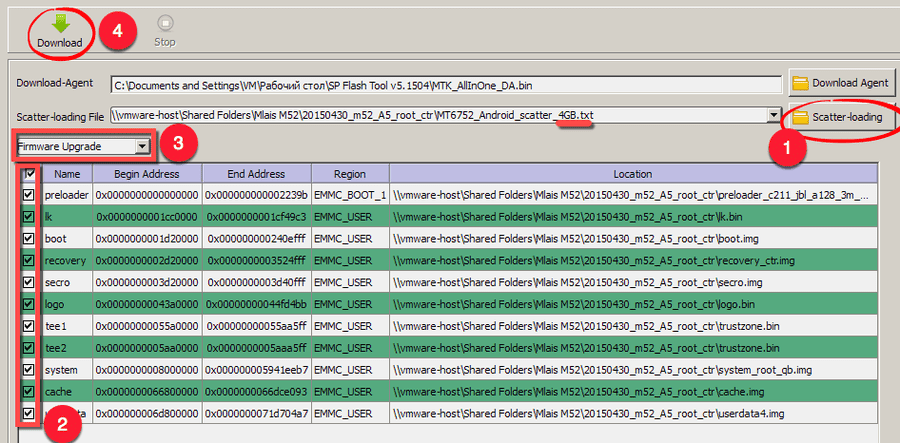Click the Region column header
This screenshot has width=900, height=443.
pos(350,173)
